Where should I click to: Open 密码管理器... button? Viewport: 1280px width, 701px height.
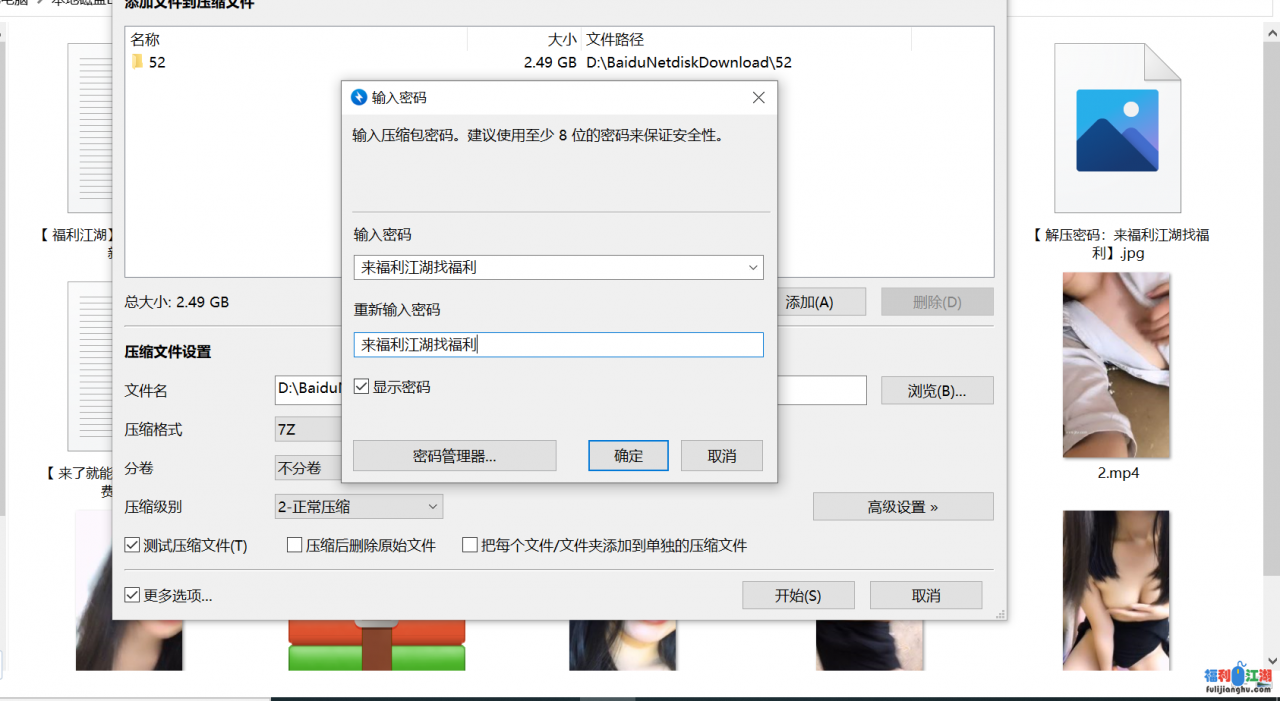coord(454,456)
